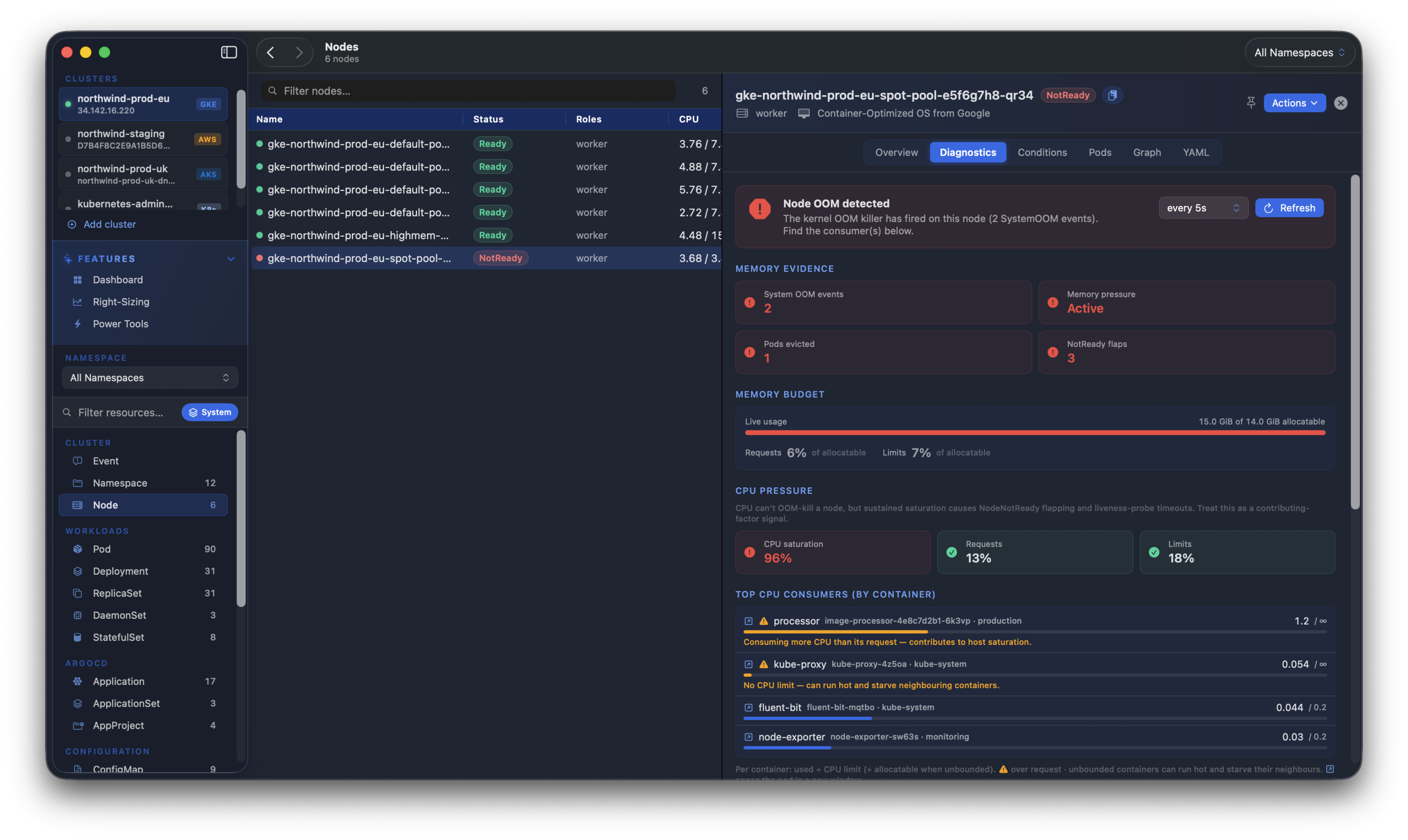
Task: Switch to the Overview tab
Action: tap(896, 152)
